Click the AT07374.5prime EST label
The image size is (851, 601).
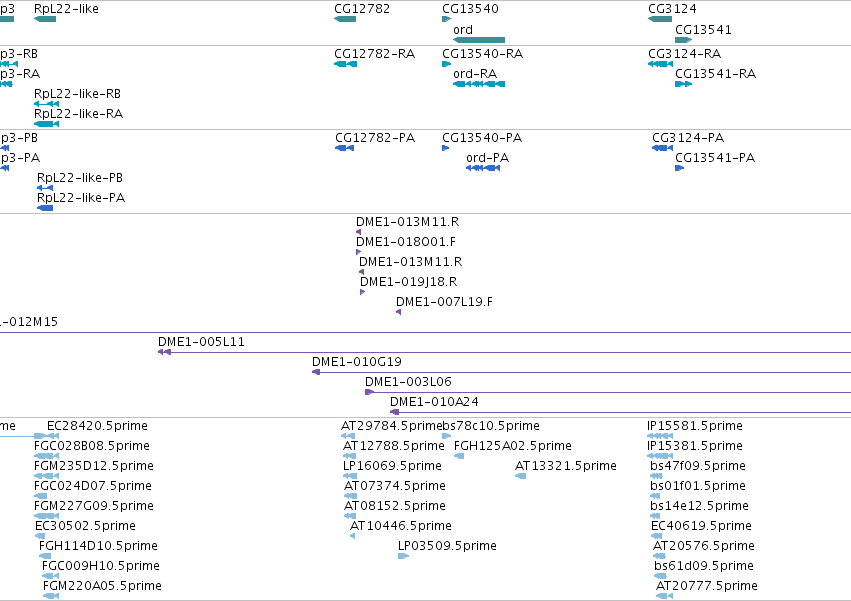coord(395,486)
